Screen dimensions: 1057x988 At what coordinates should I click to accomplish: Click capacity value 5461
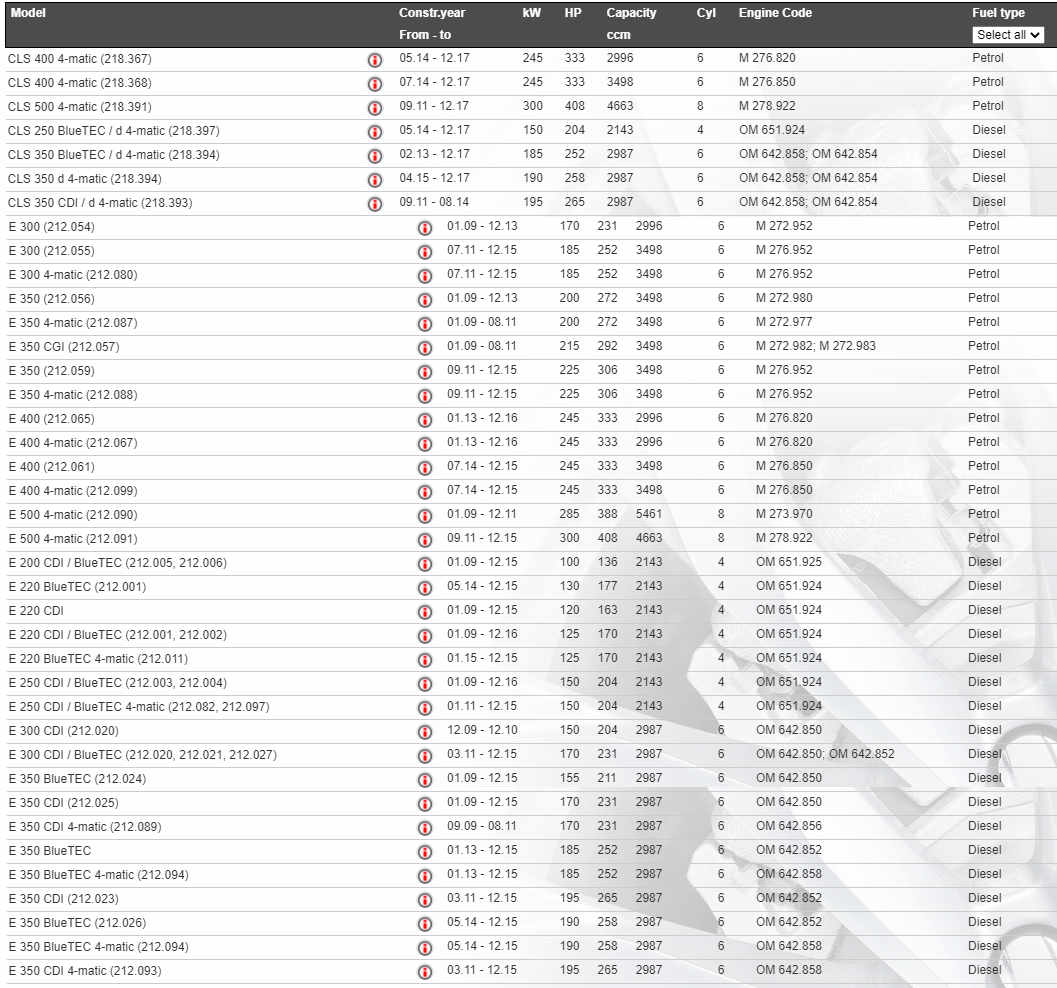point(648,514)
